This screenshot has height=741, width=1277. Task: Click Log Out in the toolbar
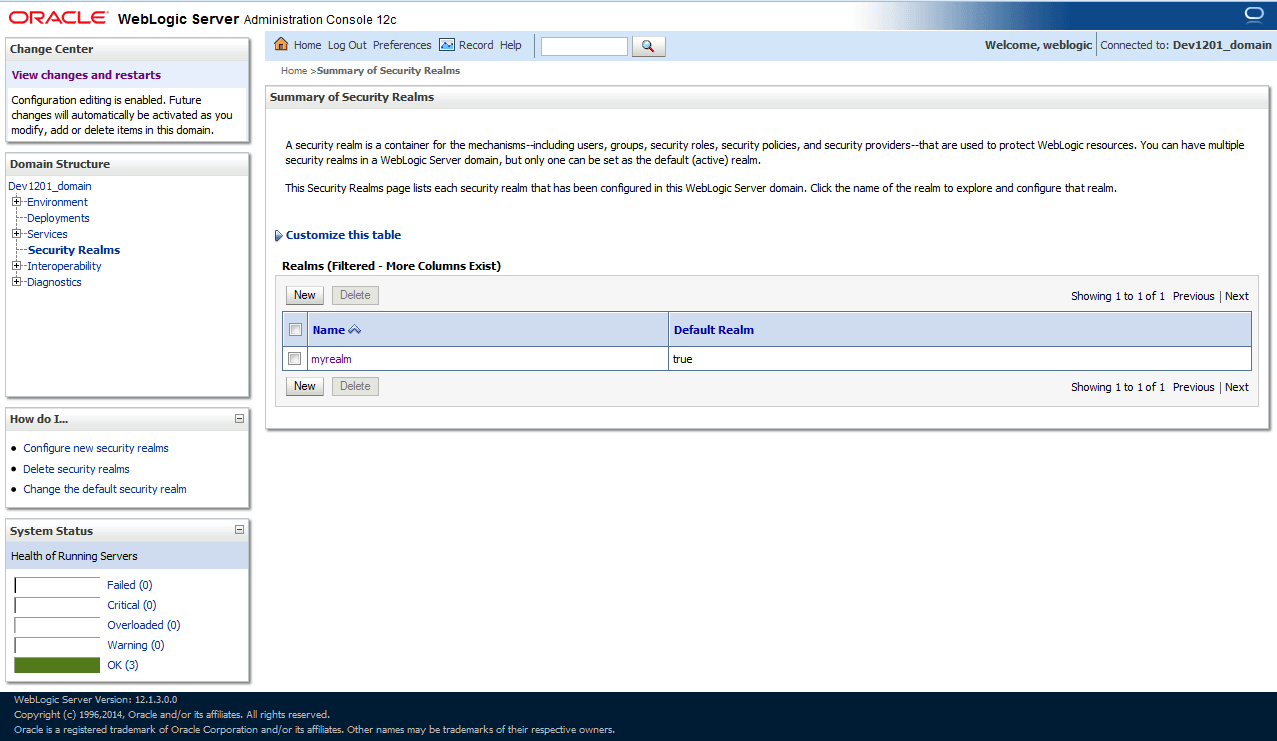point(347,45)
